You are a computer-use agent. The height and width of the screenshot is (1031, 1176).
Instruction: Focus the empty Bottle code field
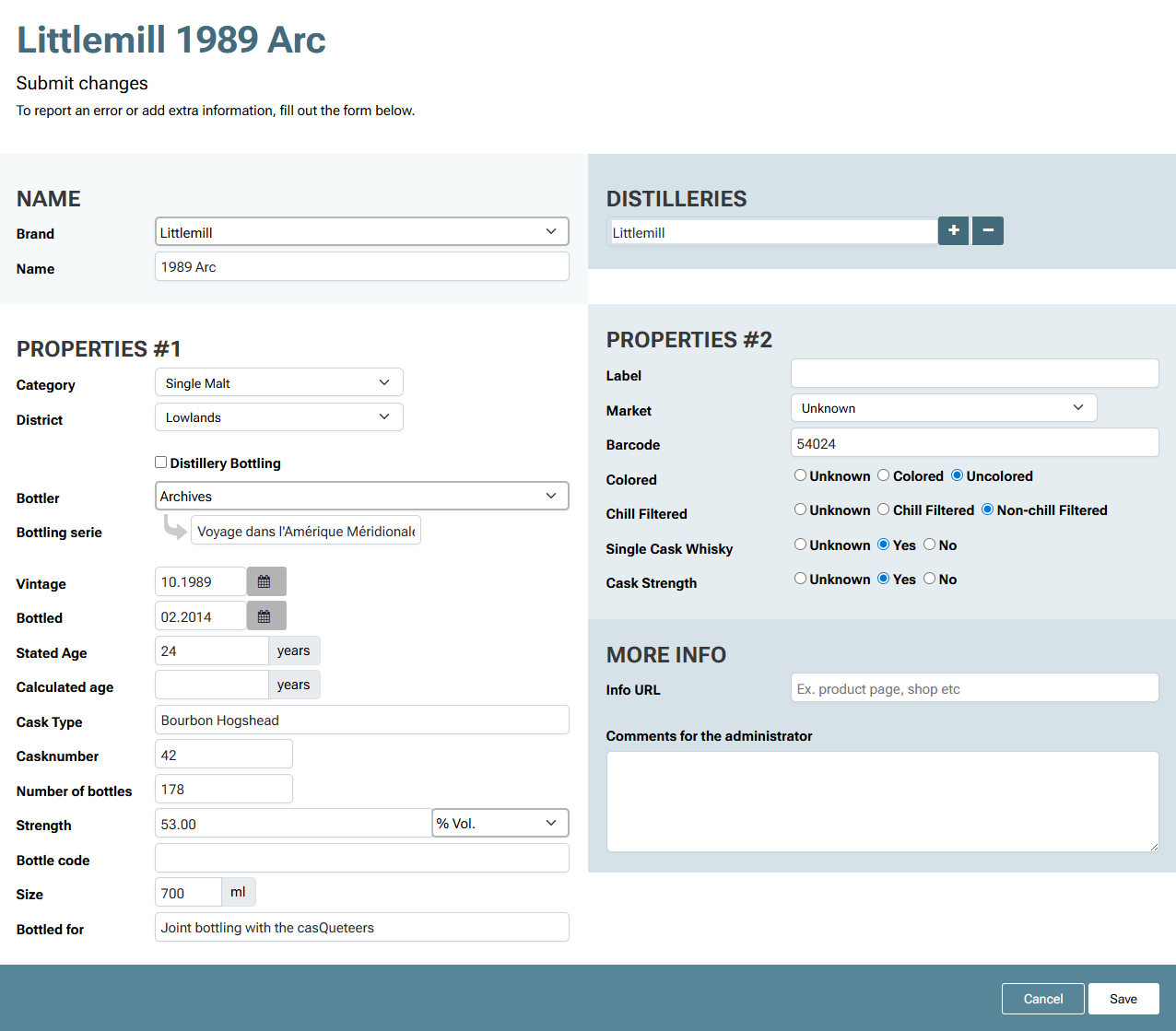click(x=361, y=858)
